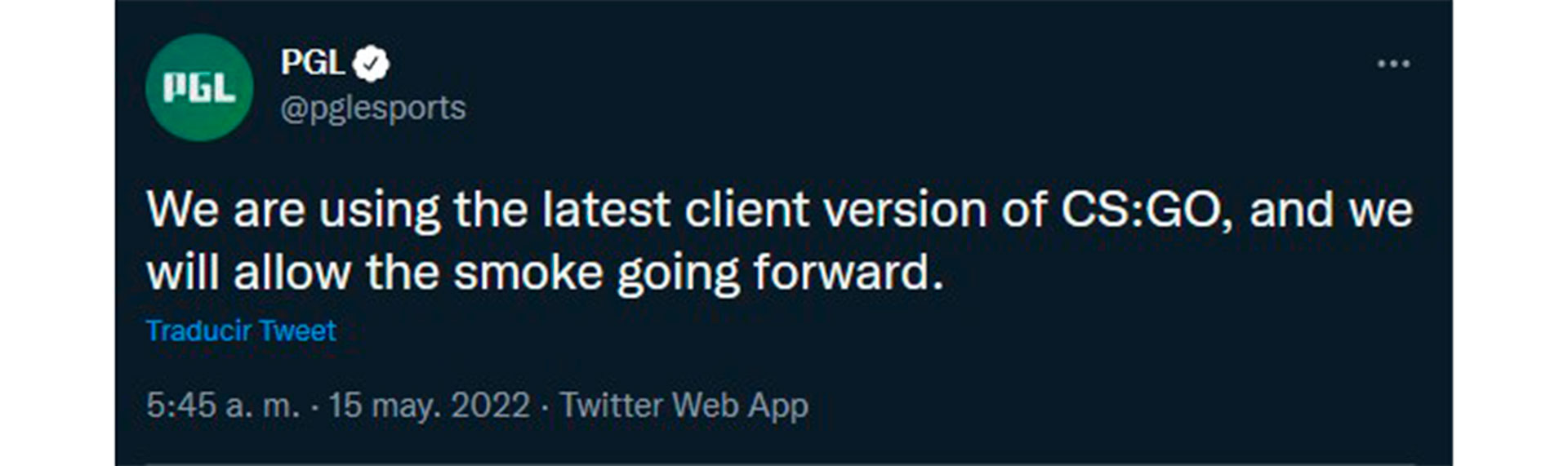This screenshot has height=466, width=1568.
Task: Translate with the Traducir Tweet link
Action: pyautogui.click(x=241, y=331)
